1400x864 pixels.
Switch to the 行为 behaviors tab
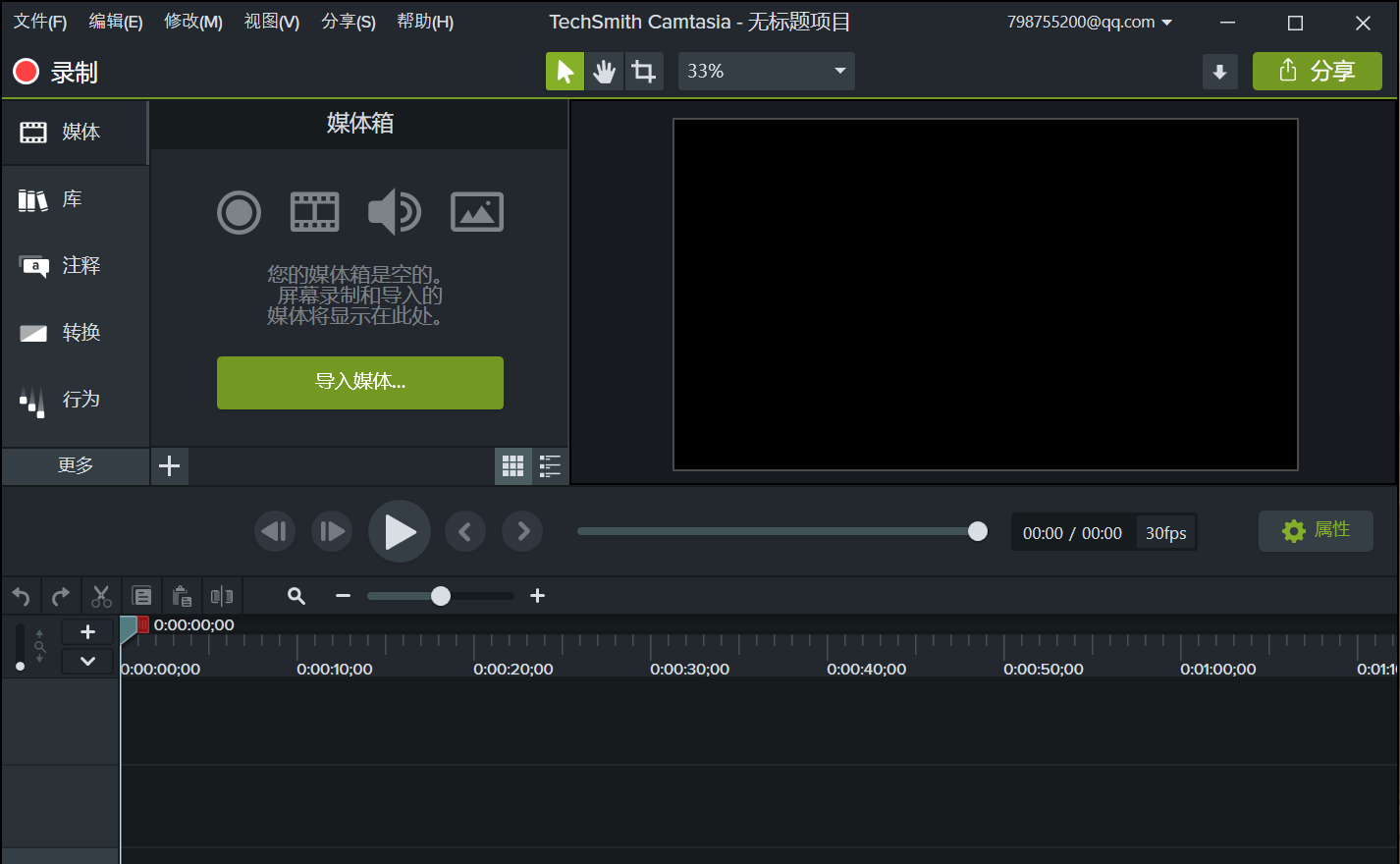tap(75, 399)
